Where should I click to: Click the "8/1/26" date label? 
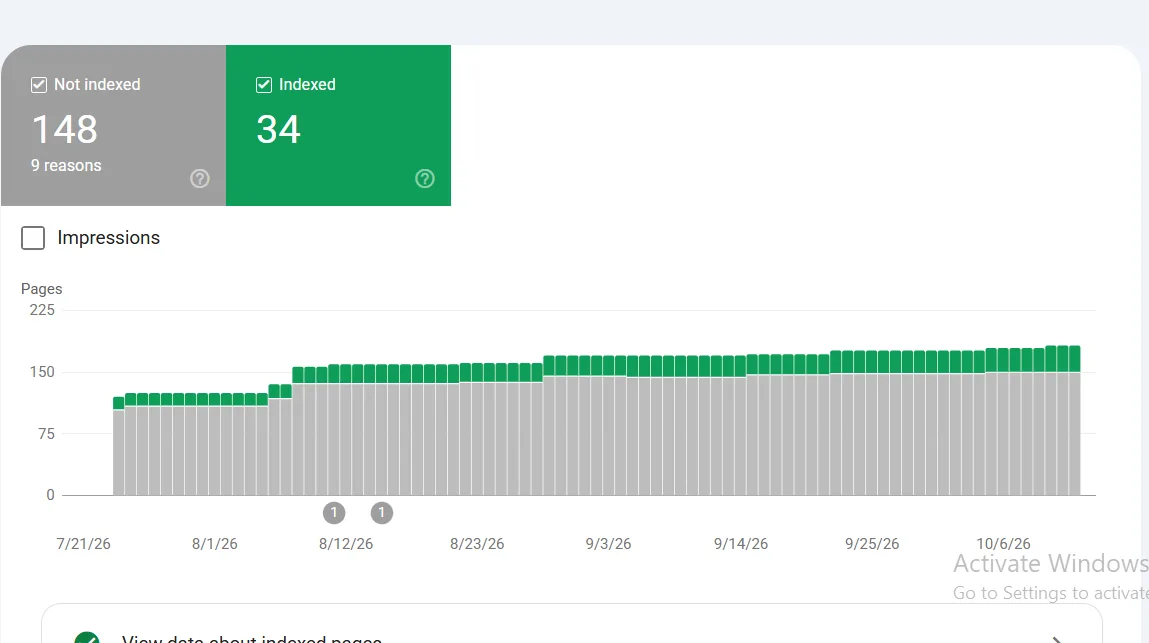(x=215, y=544)
